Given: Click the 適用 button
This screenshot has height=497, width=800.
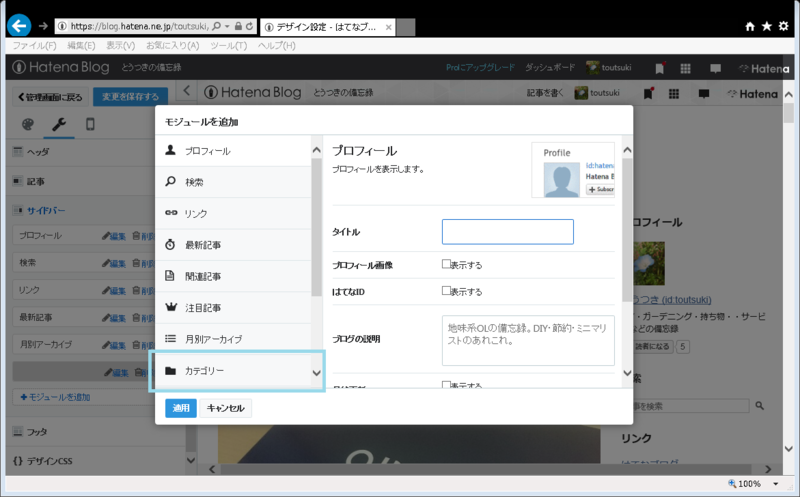Looking at the screenshot, I should pos(181,408).
